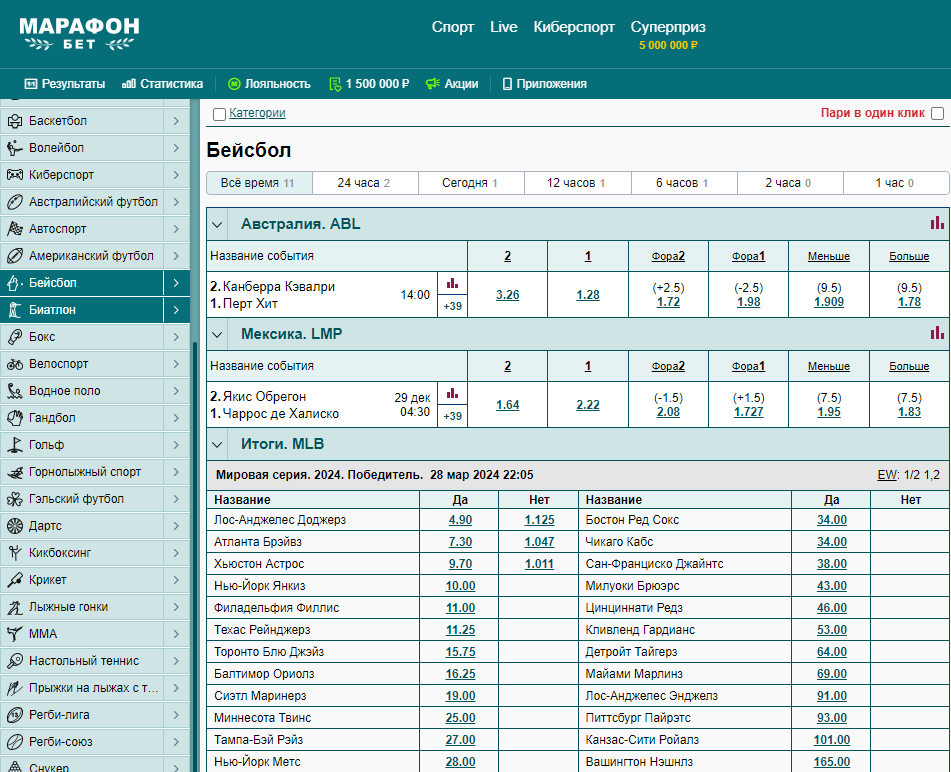
Task: Open the Statistics bar chart icon
Action: (x=129, y=84)
